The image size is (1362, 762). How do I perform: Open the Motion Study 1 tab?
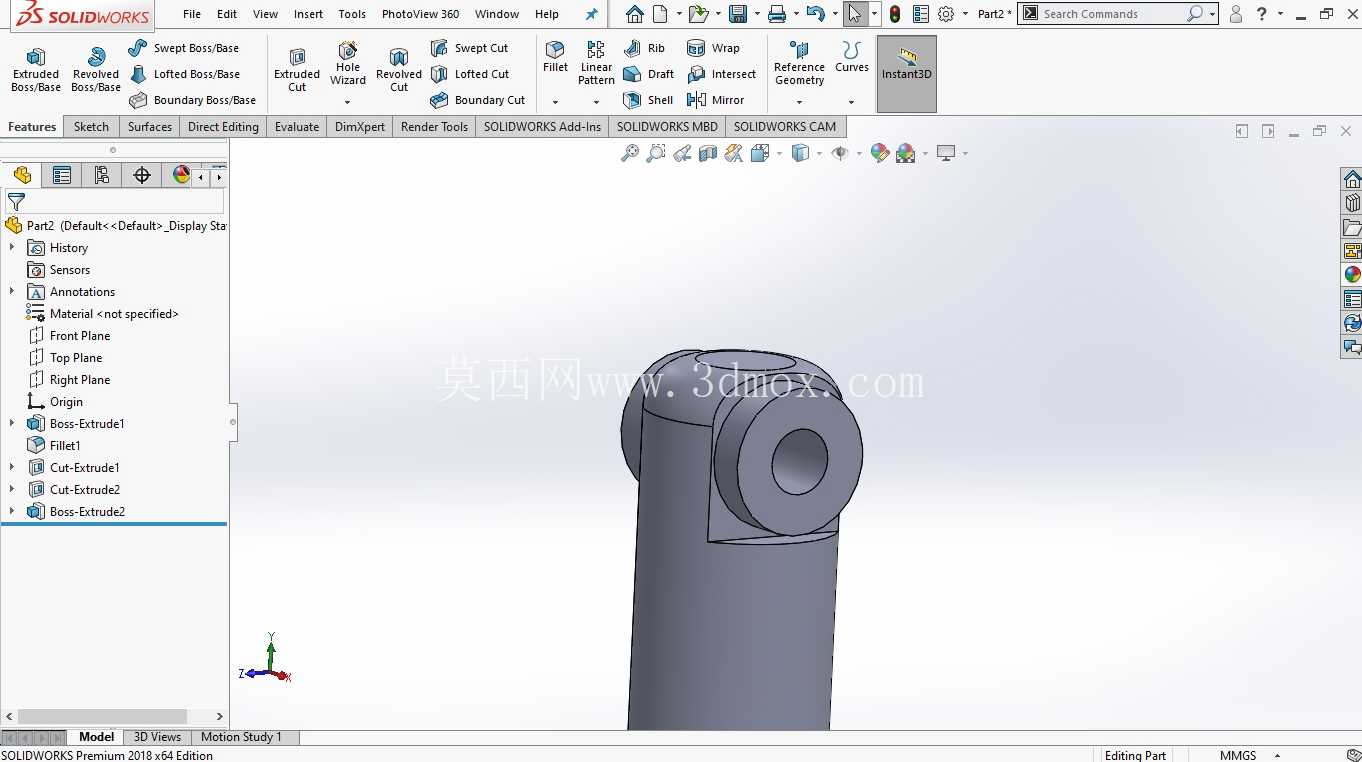pos(241,737)
